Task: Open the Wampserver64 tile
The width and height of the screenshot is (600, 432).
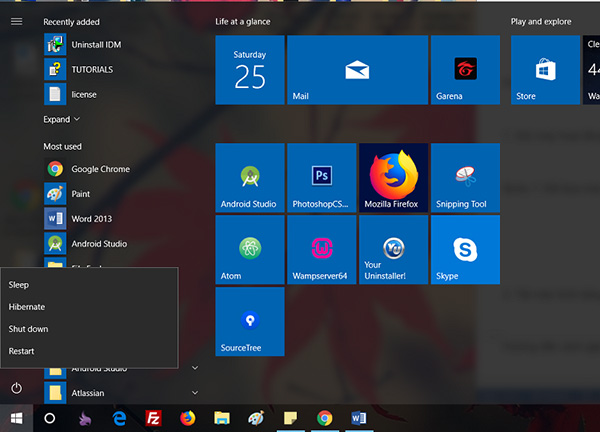Action: click(x=321, y=250)
